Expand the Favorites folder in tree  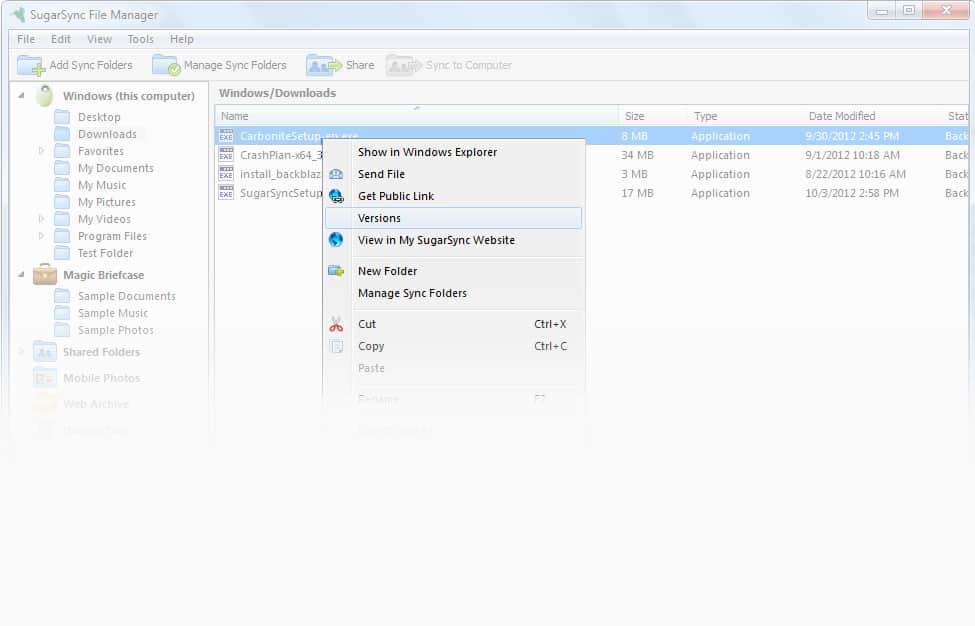[x=41, y=151]
